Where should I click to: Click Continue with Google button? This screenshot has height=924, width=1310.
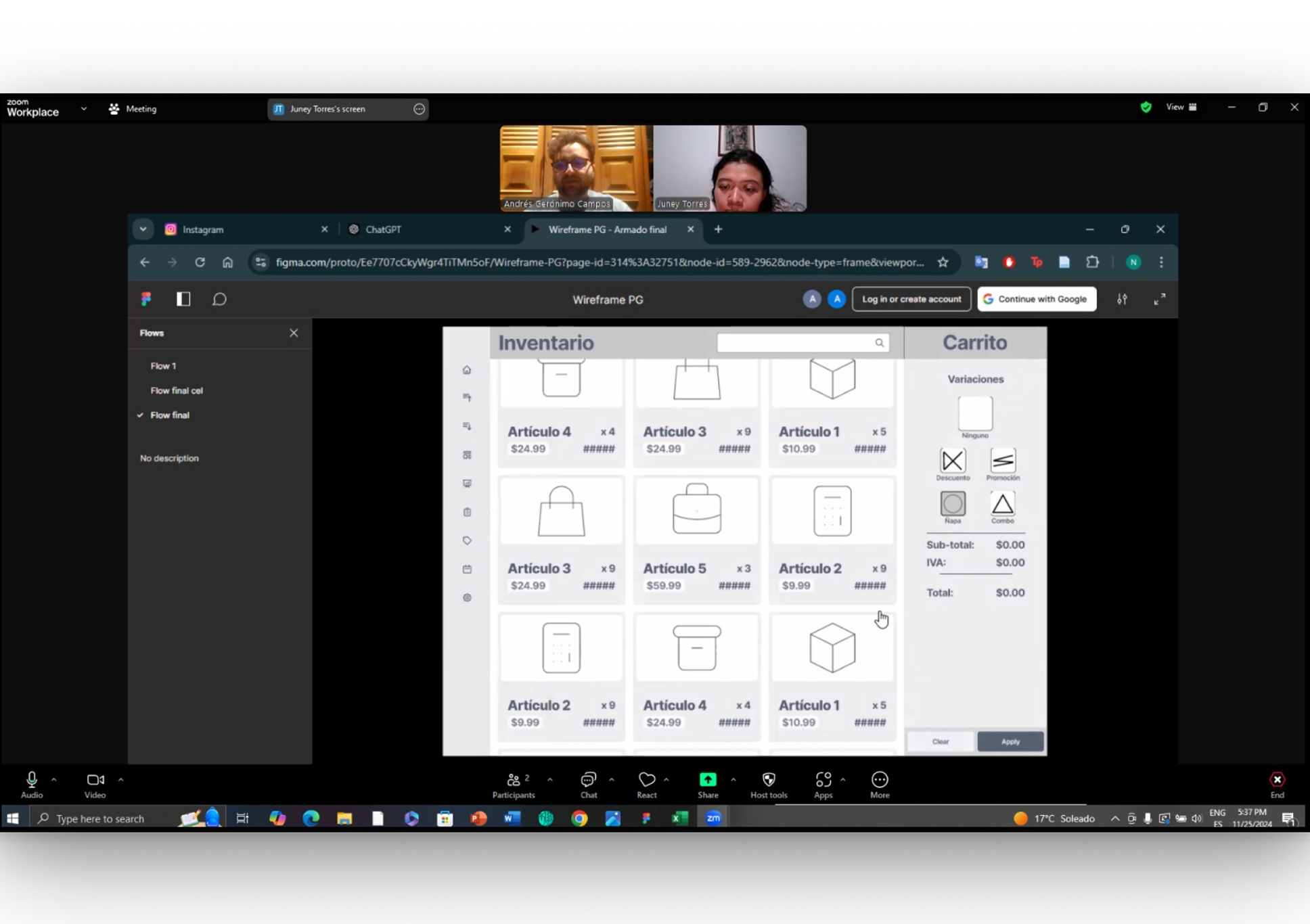coord(1036,299)
